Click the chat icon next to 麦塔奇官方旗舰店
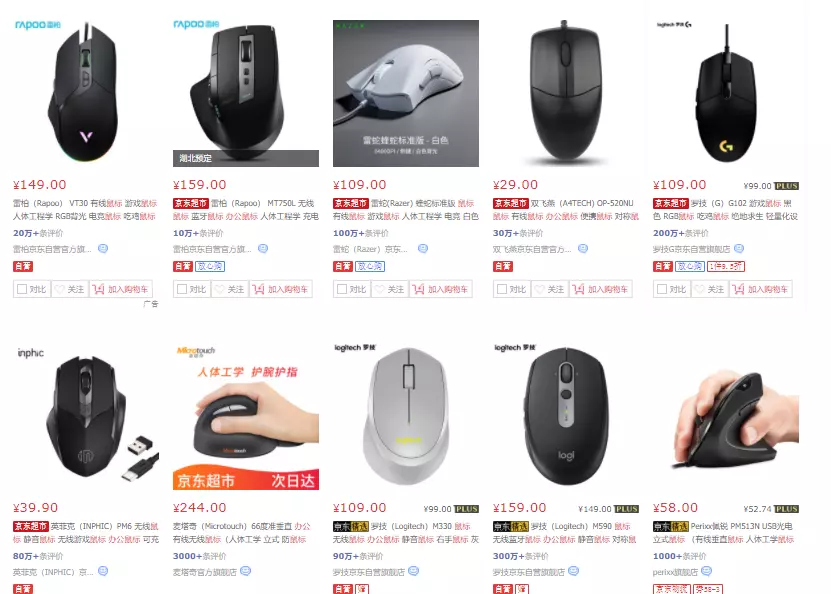The image size is (831, 594). coord(245,571)
